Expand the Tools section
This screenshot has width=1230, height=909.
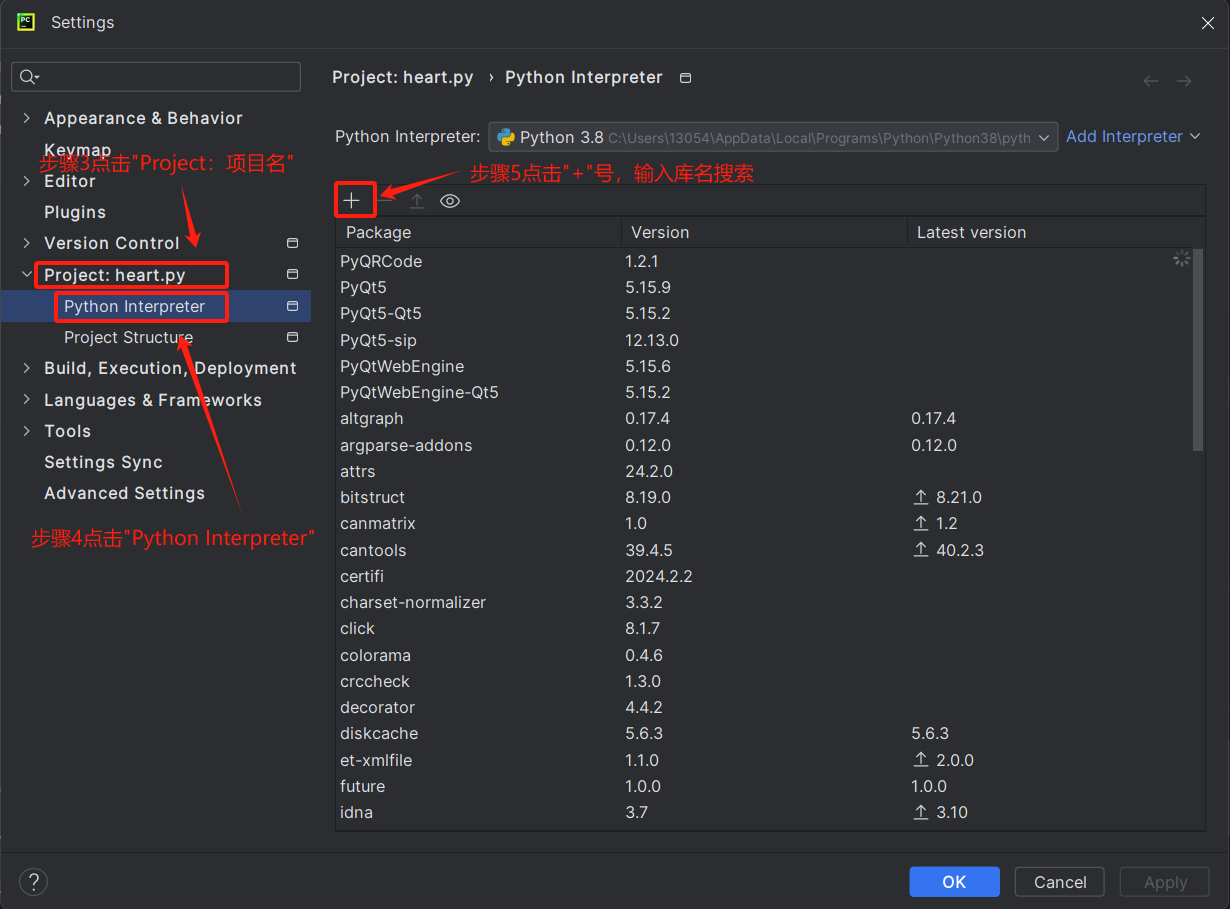click(27, 431)
